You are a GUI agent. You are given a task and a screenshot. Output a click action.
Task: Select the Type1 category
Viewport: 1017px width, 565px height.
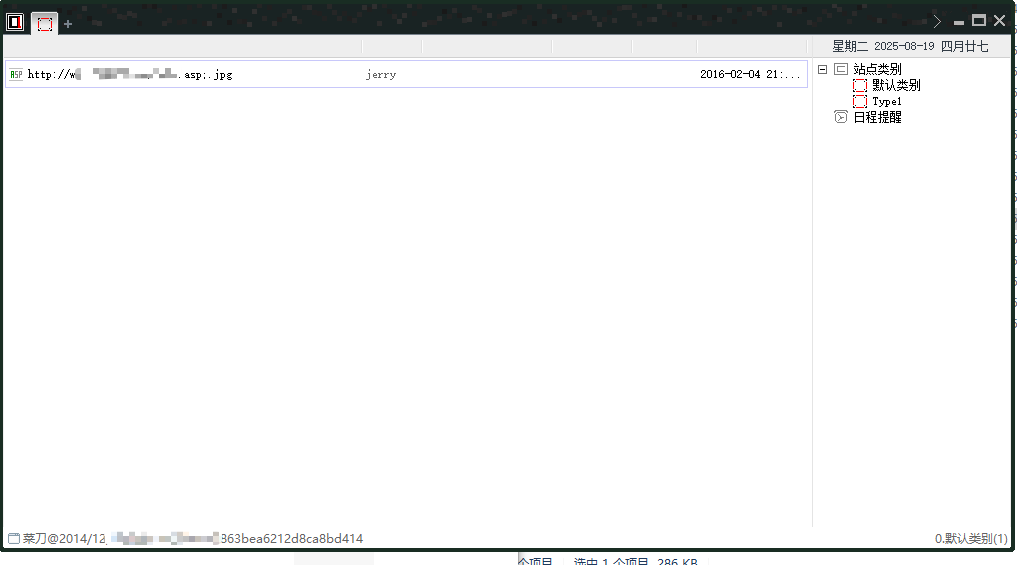click(887, 101)
